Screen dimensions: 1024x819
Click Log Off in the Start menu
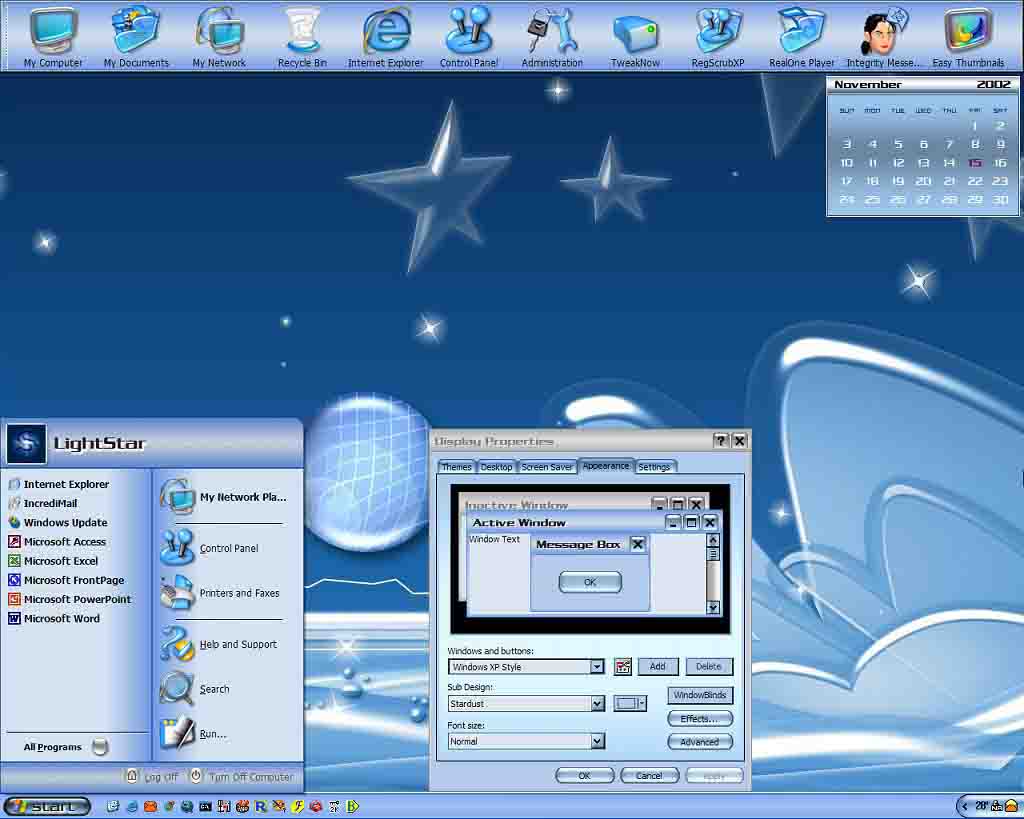[x=152, y=777]
